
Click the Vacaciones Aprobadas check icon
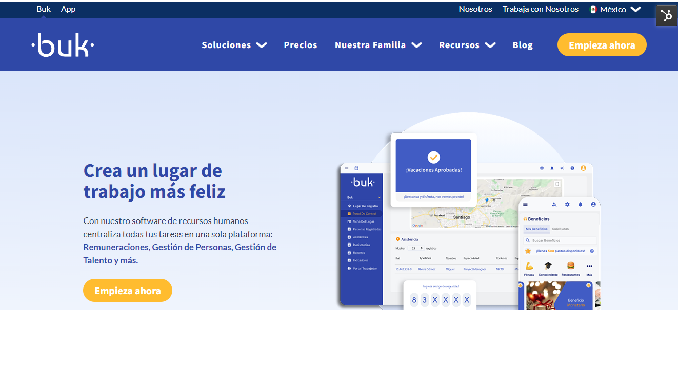point(433,157)
